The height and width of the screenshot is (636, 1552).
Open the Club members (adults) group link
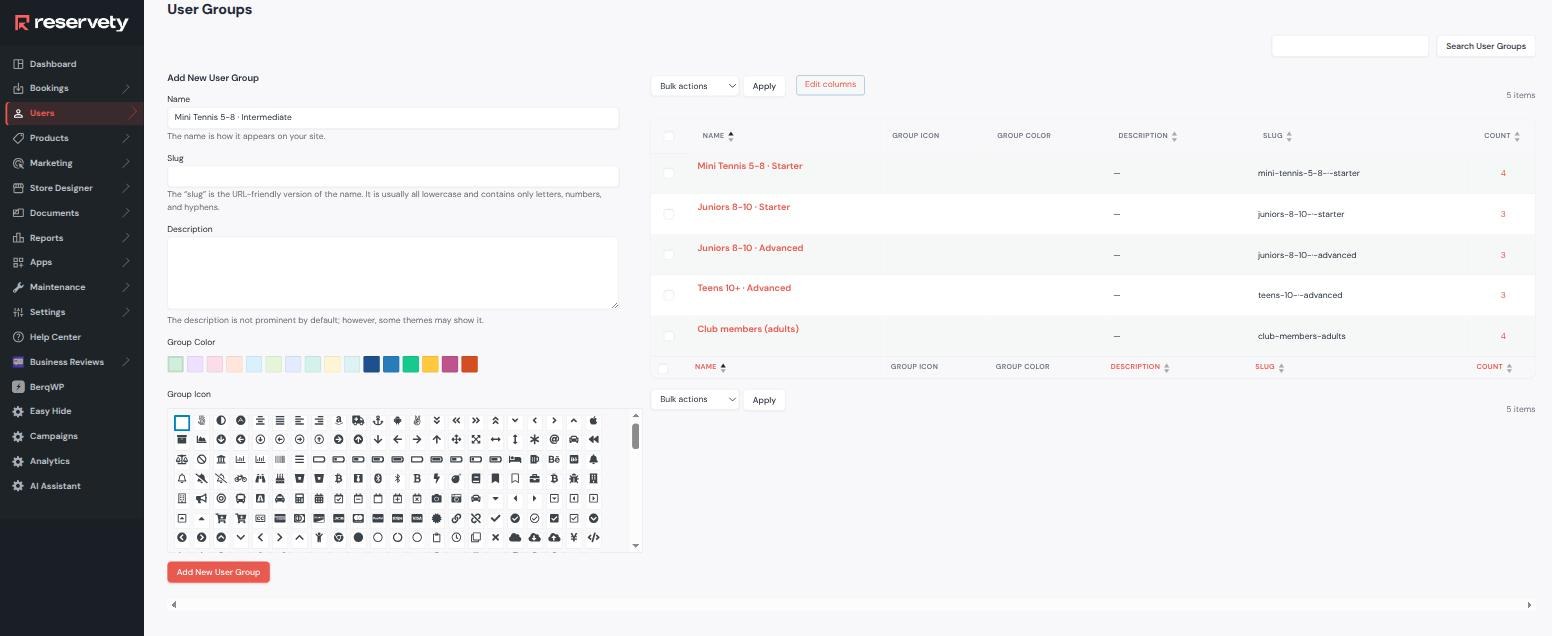pyautogui.click(x=748, y=329)
